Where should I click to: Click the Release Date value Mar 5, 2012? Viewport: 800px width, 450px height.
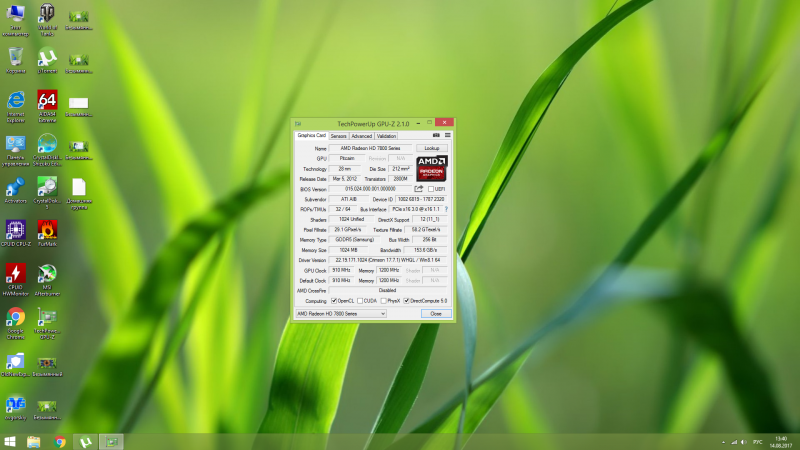345,179
